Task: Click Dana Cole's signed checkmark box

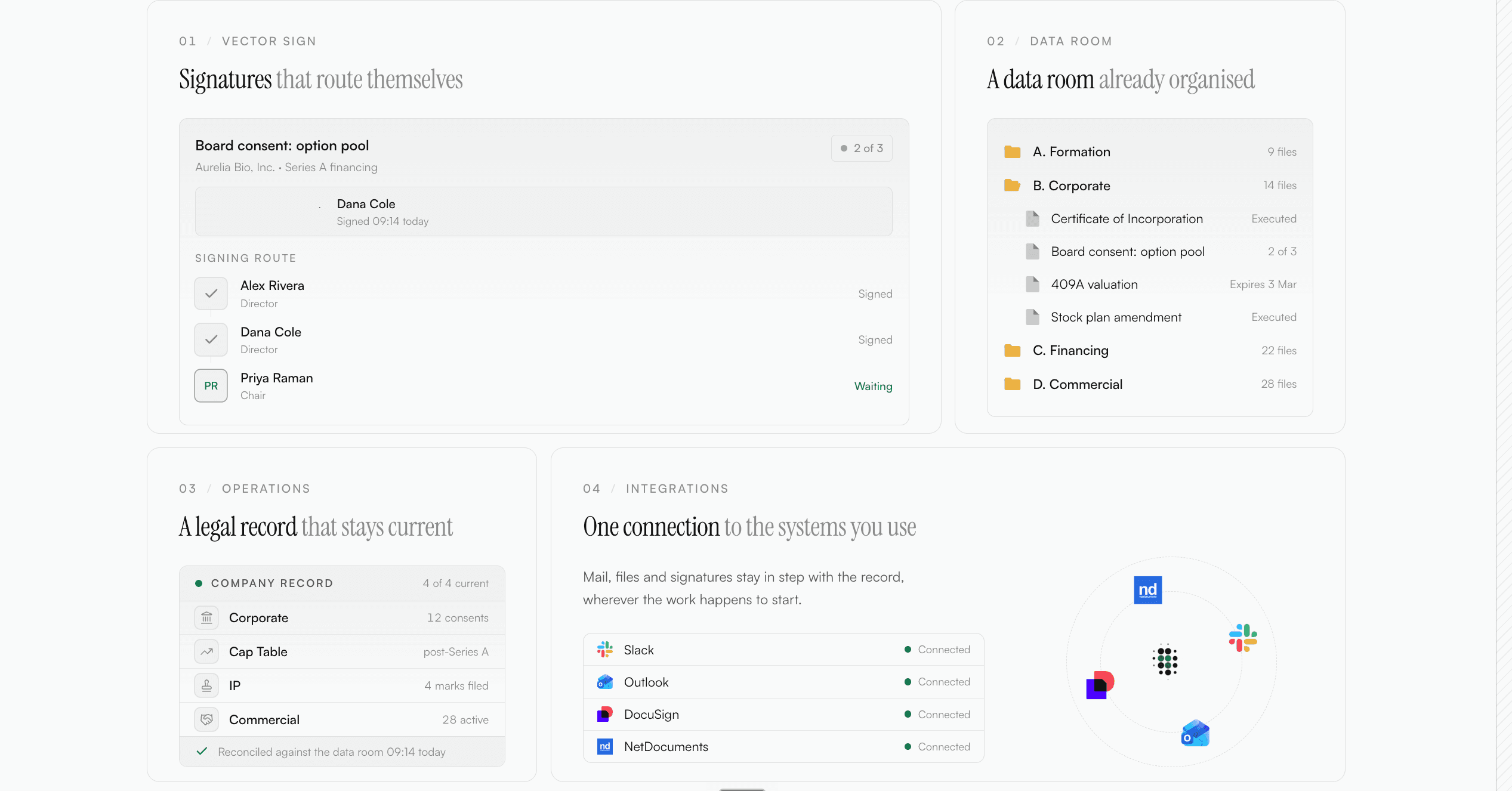Action: (211, 339)
